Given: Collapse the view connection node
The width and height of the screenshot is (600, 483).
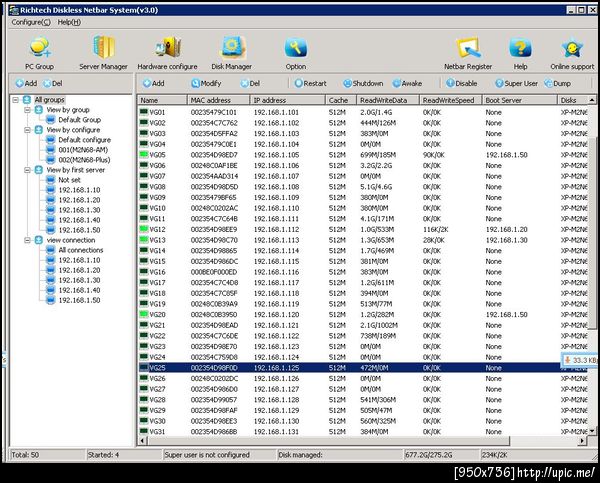Looking at the screenshot, I should click(27, 240).
